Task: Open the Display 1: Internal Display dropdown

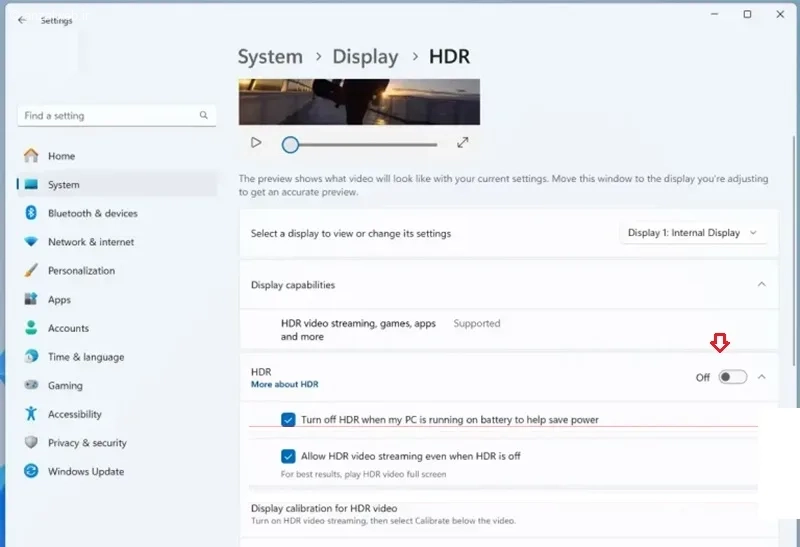Action: pyautogui.click(x=693, y=233)
